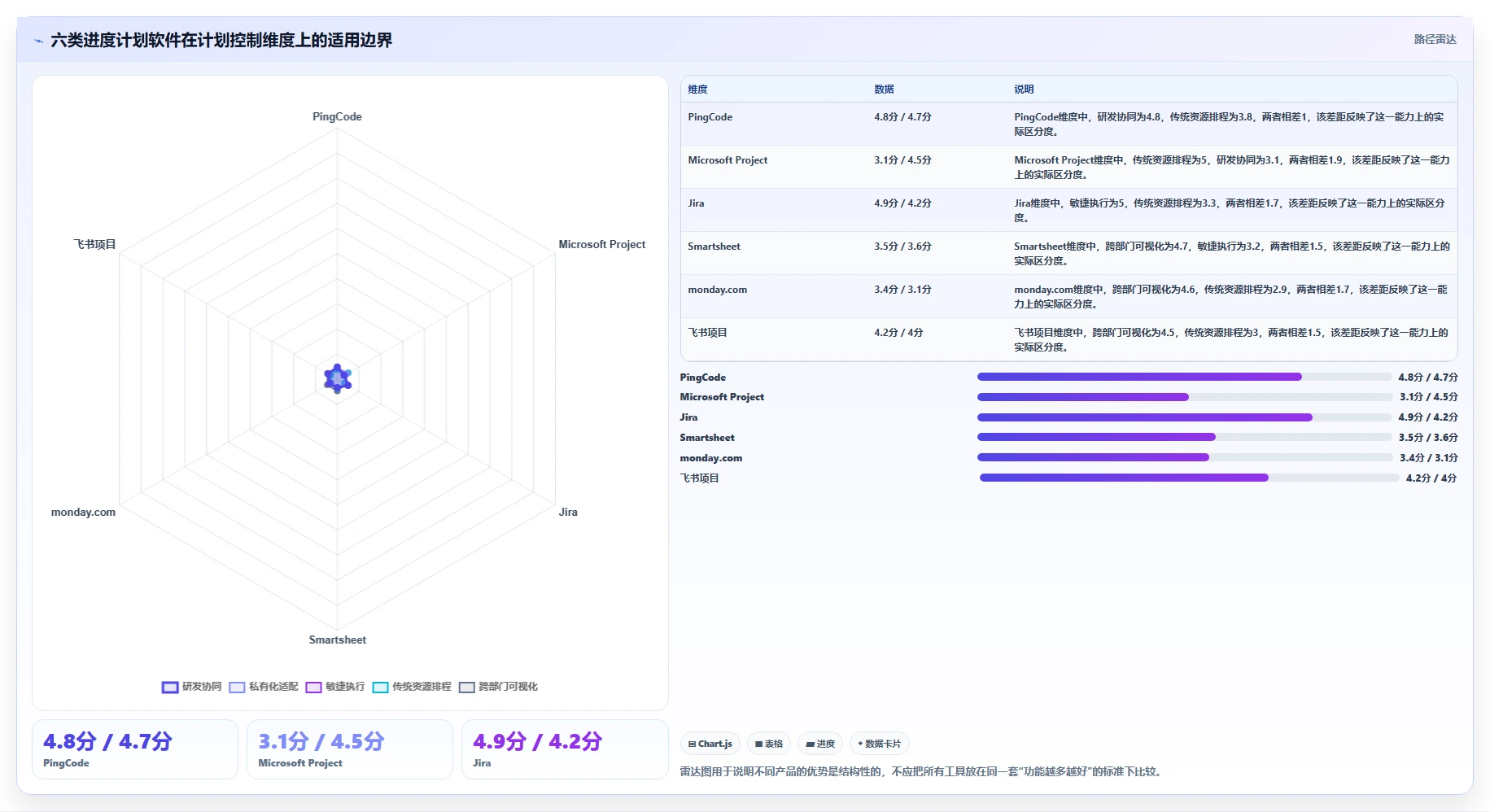Click the 飞书项目 label in progress list
This screenshot has height=812, width=1490.
tap(700, 478)
